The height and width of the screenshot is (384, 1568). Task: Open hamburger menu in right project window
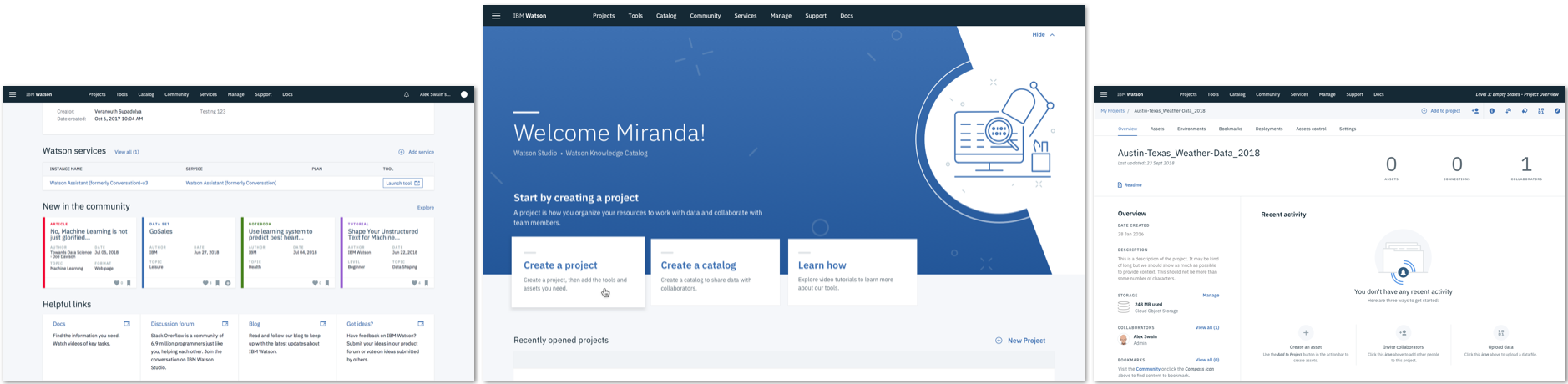pos(1104,94)
